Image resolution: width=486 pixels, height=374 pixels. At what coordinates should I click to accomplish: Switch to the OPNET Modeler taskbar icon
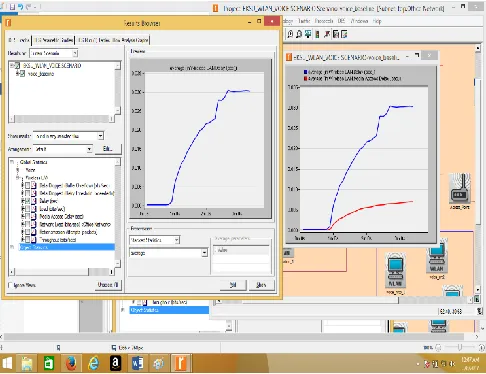pyautogui.click(x=181, y=363)
